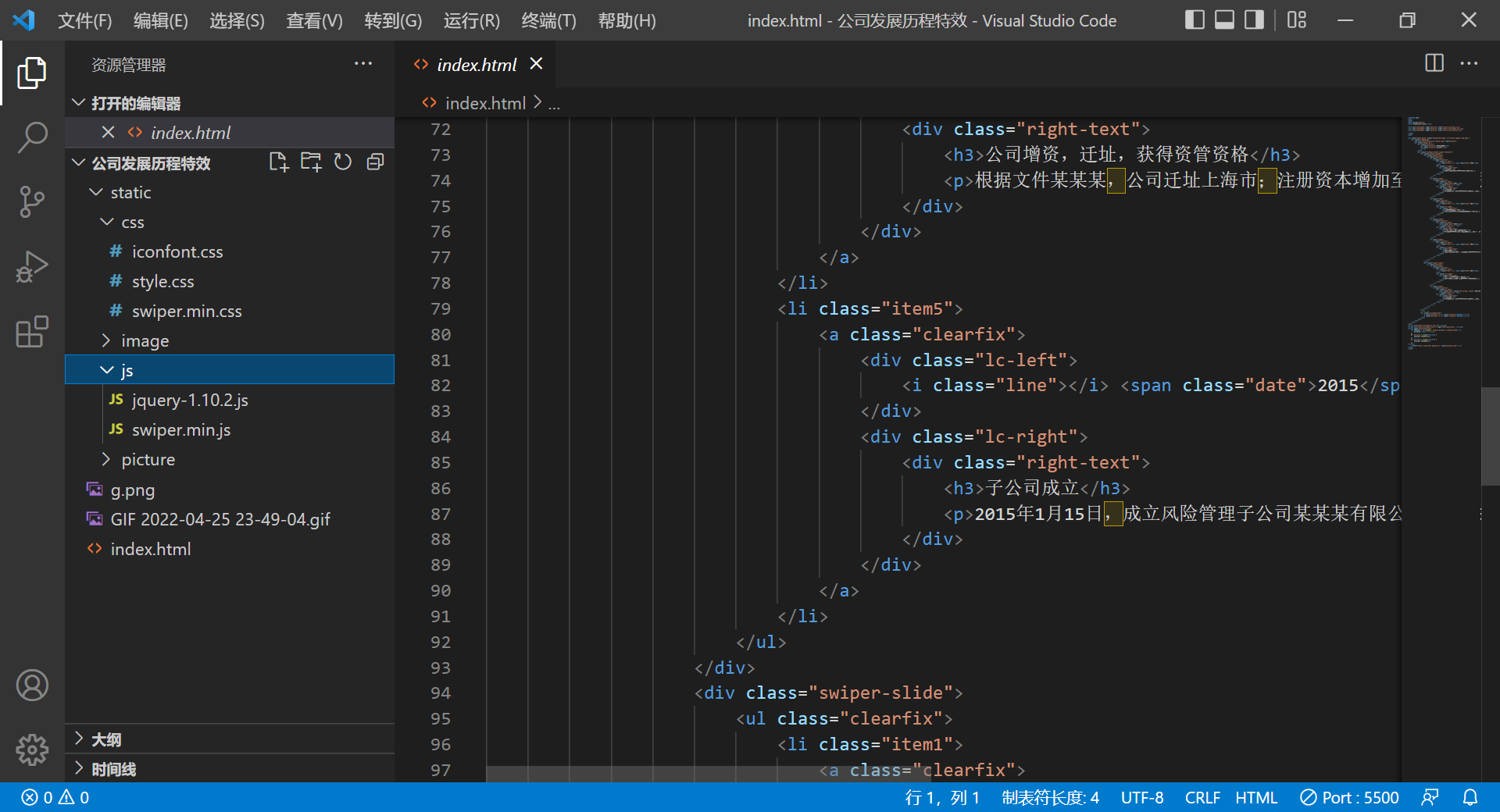This screenshot has width=1500, height=812.
Task: Change the HTML language mode
Action: 1256,797
